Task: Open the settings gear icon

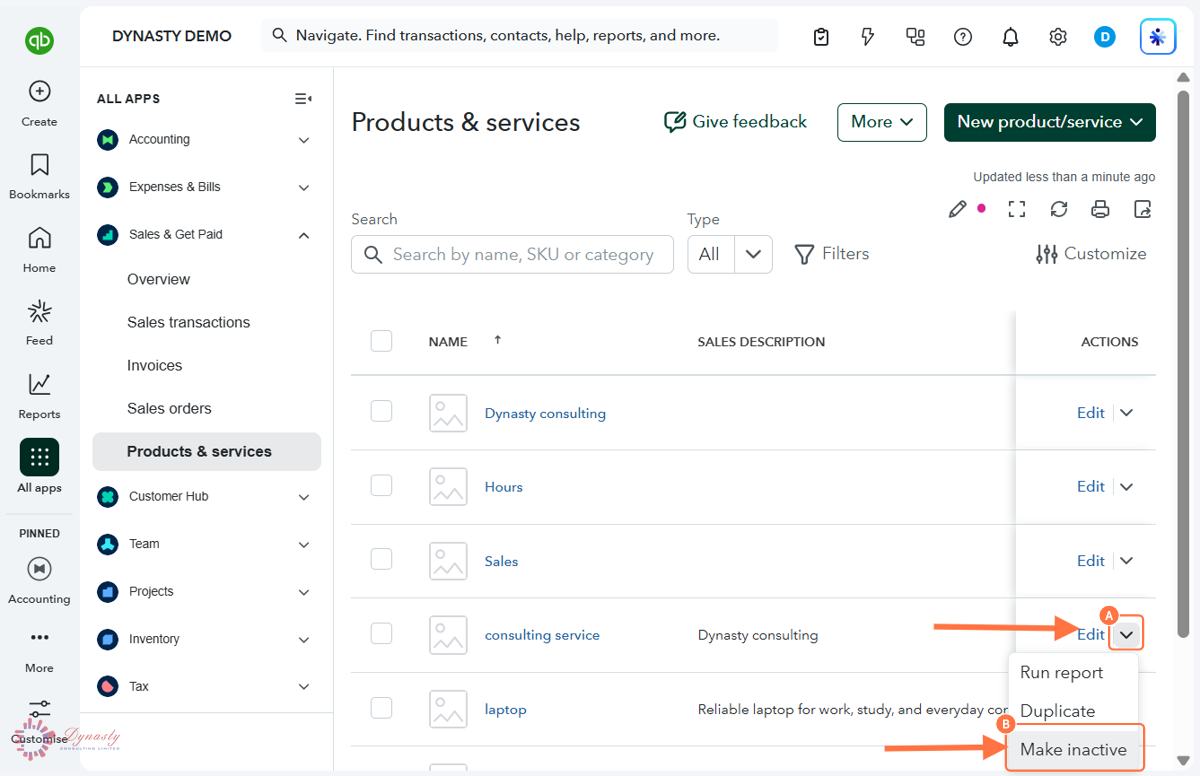Action: click(1058, 37)
